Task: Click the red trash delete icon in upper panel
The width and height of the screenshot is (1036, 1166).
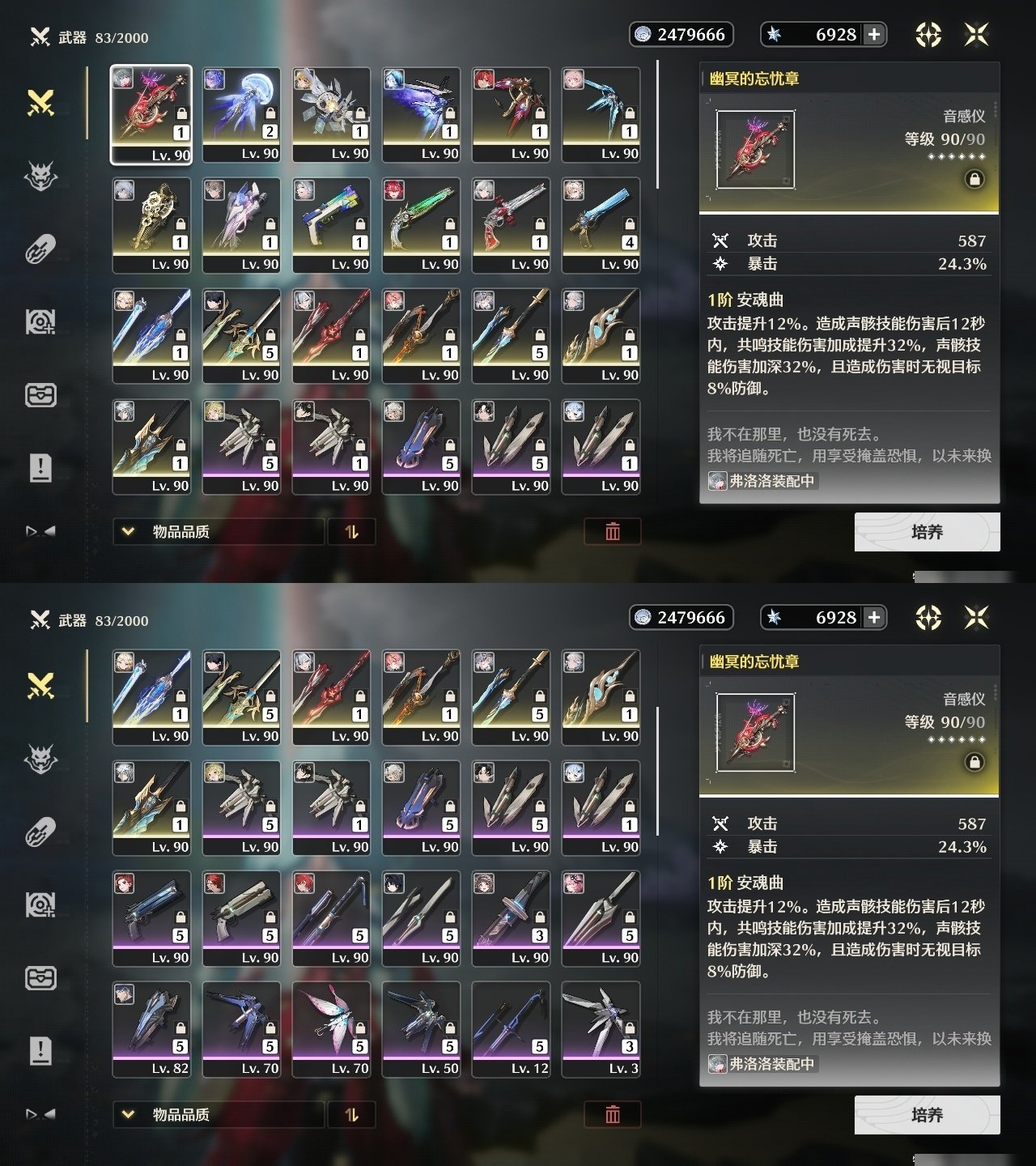Action: tap(613, 531)
